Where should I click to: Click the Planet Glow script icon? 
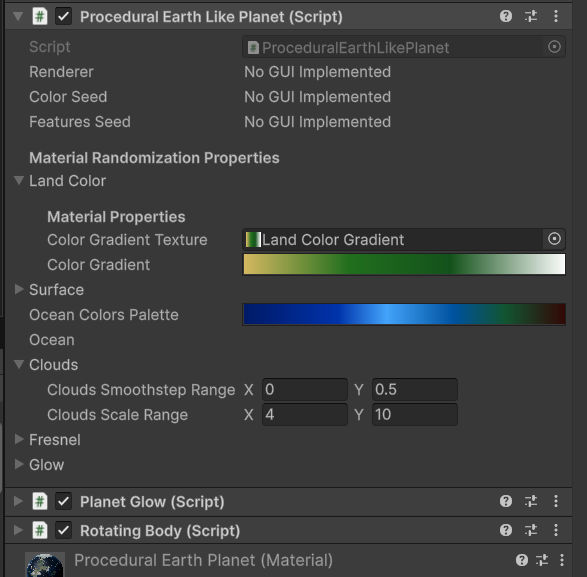pos(40,501)
